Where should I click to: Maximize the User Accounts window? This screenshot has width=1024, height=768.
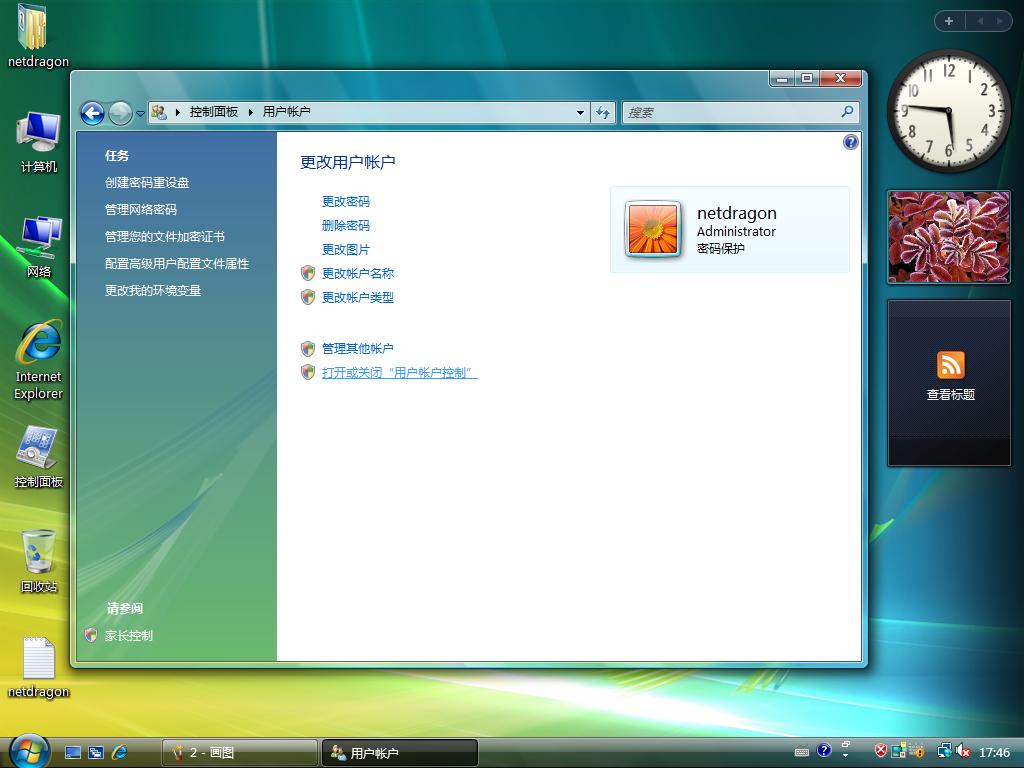click(807, 78)
